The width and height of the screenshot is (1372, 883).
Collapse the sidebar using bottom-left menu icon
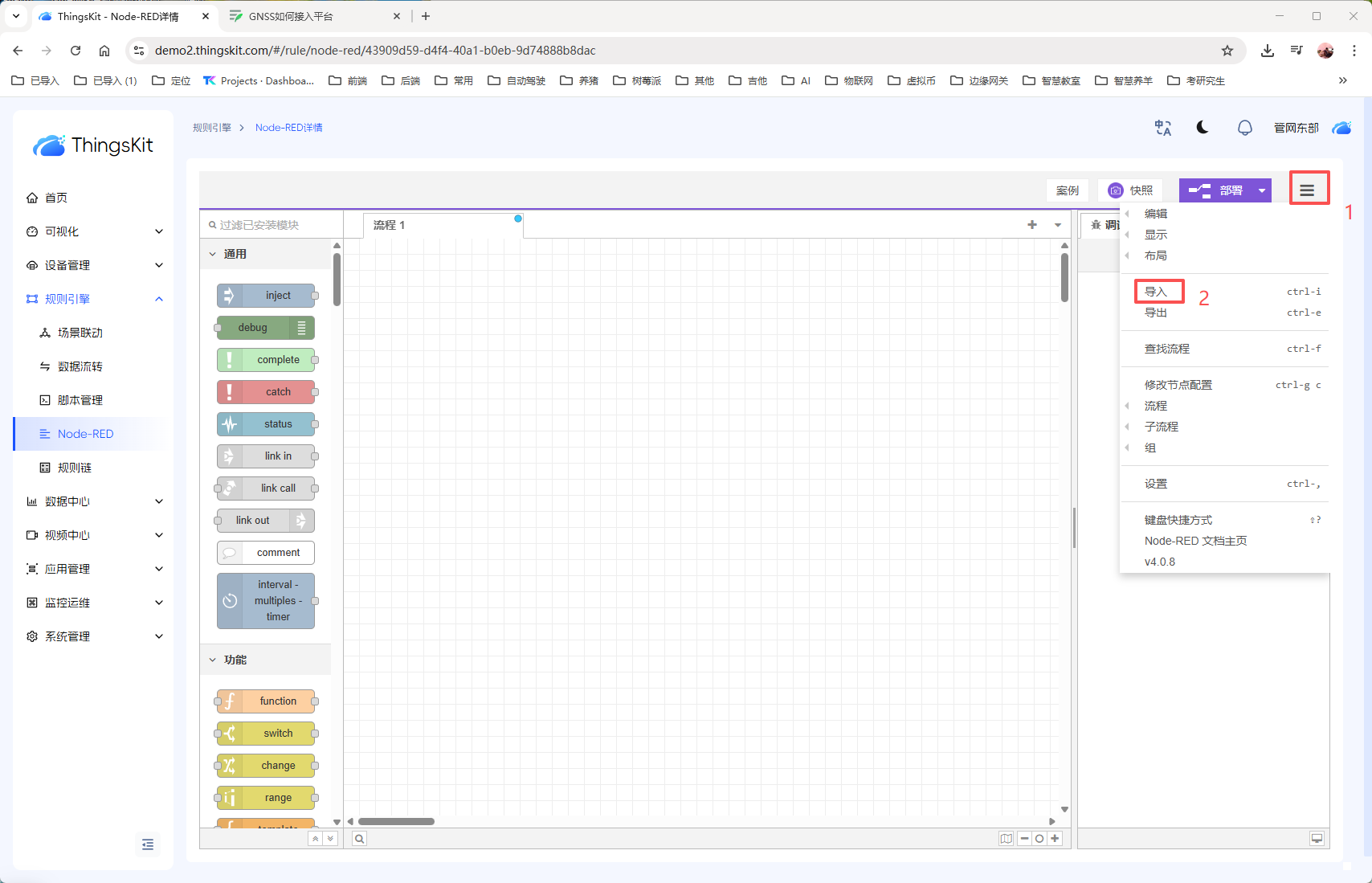148,844
